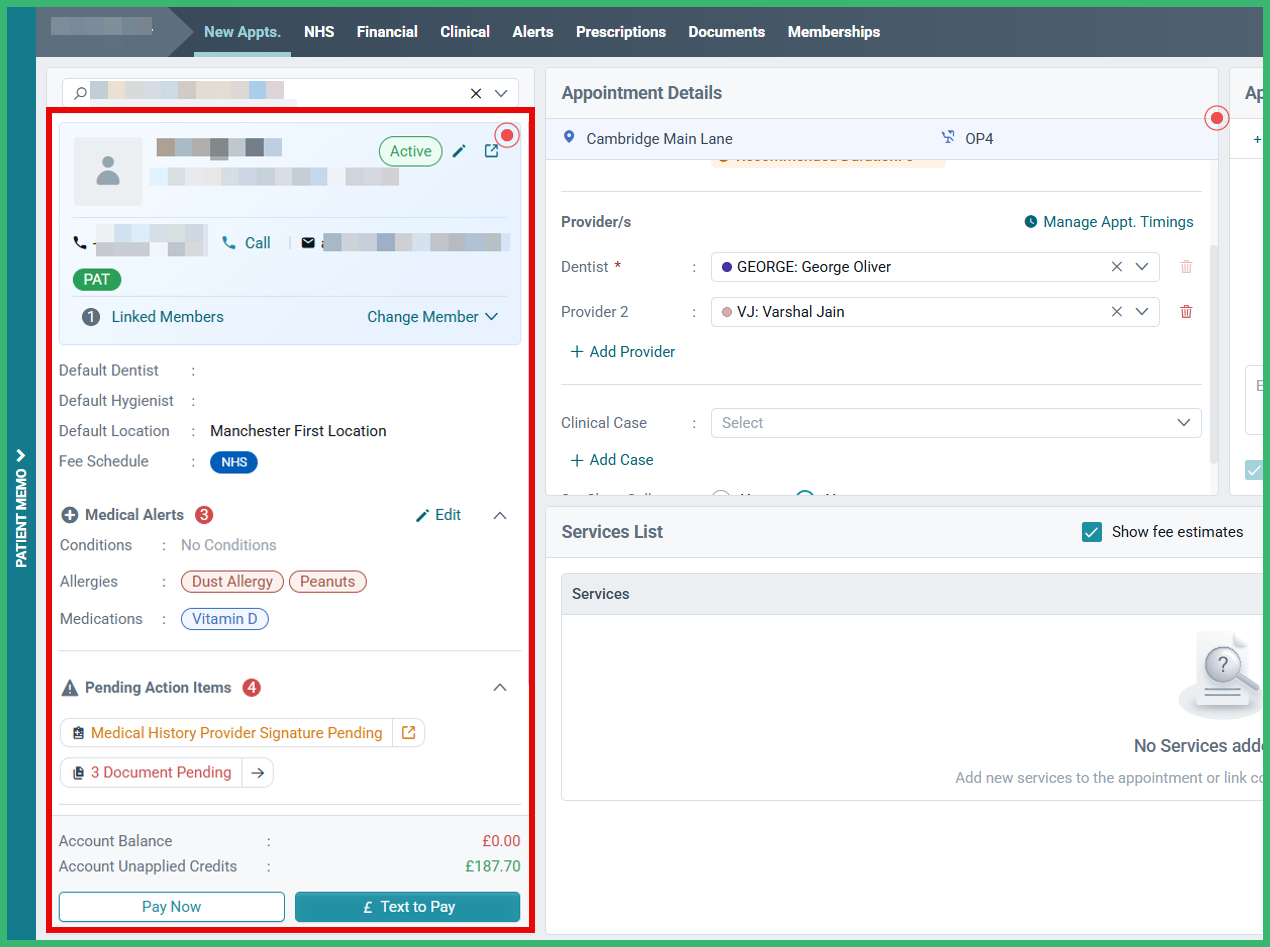Click the Call icon to phone the patient
The width and height of the screenshot is (1270, 947).
click(x=232, y=242)
